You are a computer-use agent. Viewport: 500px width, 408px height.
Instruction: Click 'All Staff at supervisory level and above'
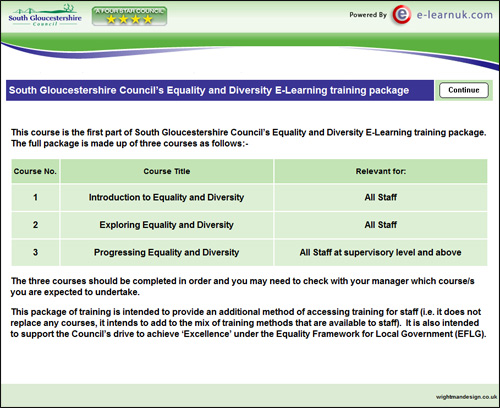(380, 252)
